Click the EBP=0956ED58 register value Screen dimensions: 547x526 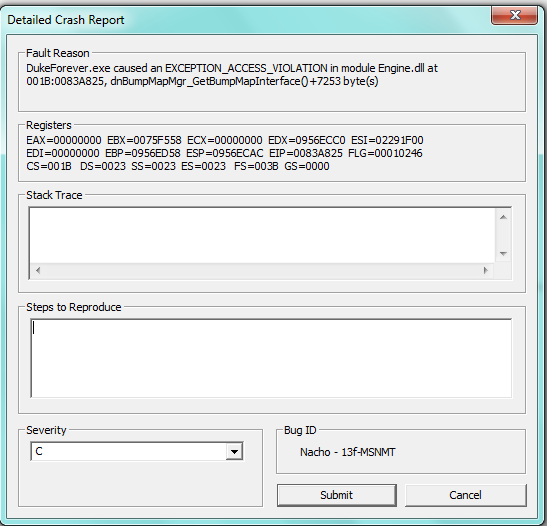pyautogui.click(x=143, y=153)
